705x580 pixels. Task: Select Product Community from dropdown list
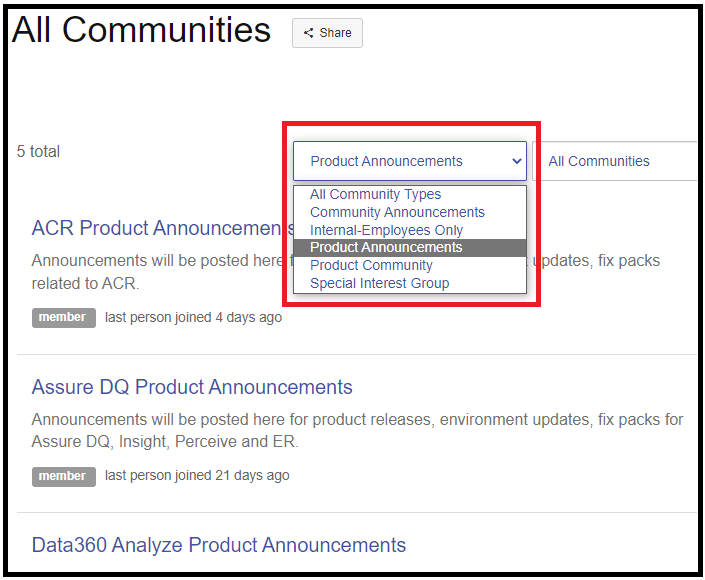point(371,265)
